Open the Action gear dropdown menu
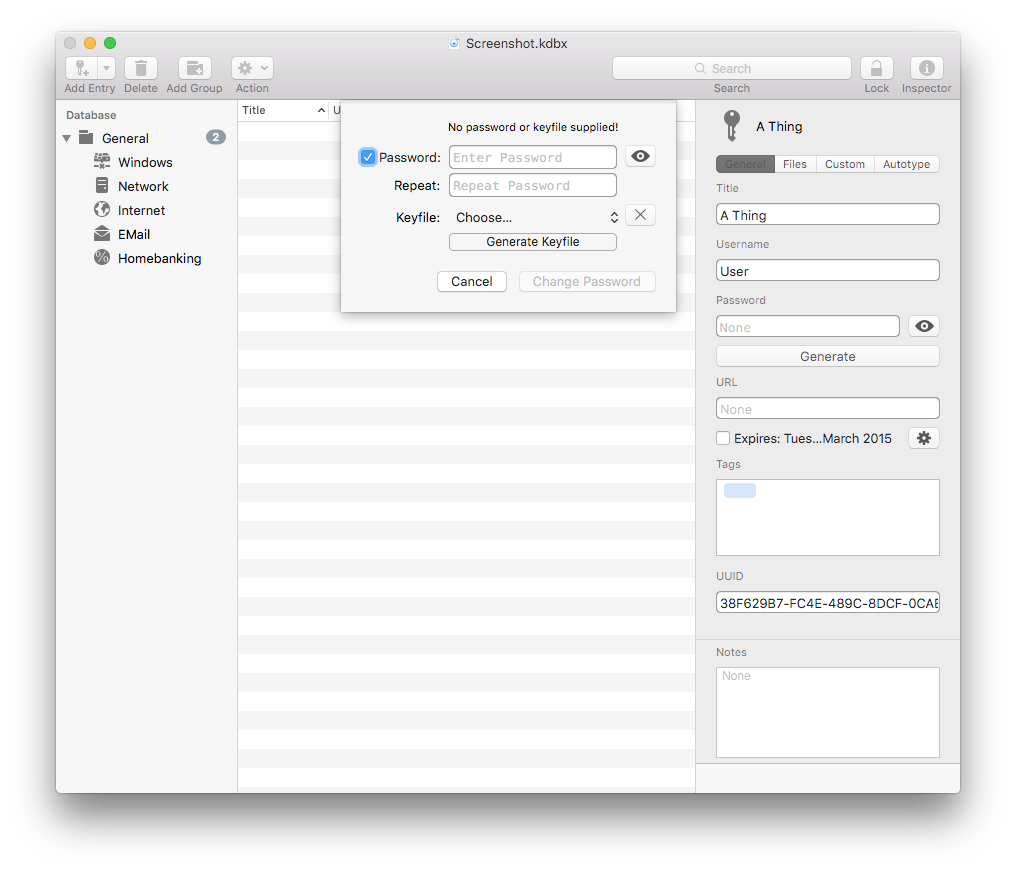1016x873 pixels. (252, 68)
